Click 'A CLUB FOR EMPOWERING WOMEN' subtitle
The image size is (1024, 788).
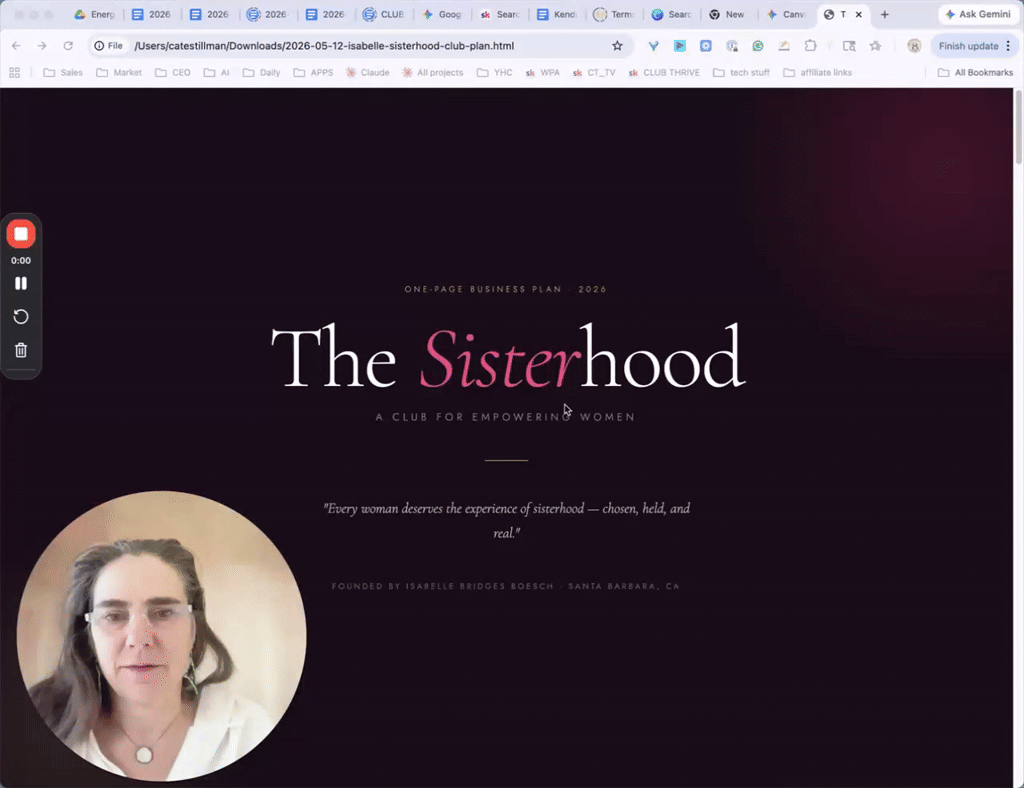[505, 417]
